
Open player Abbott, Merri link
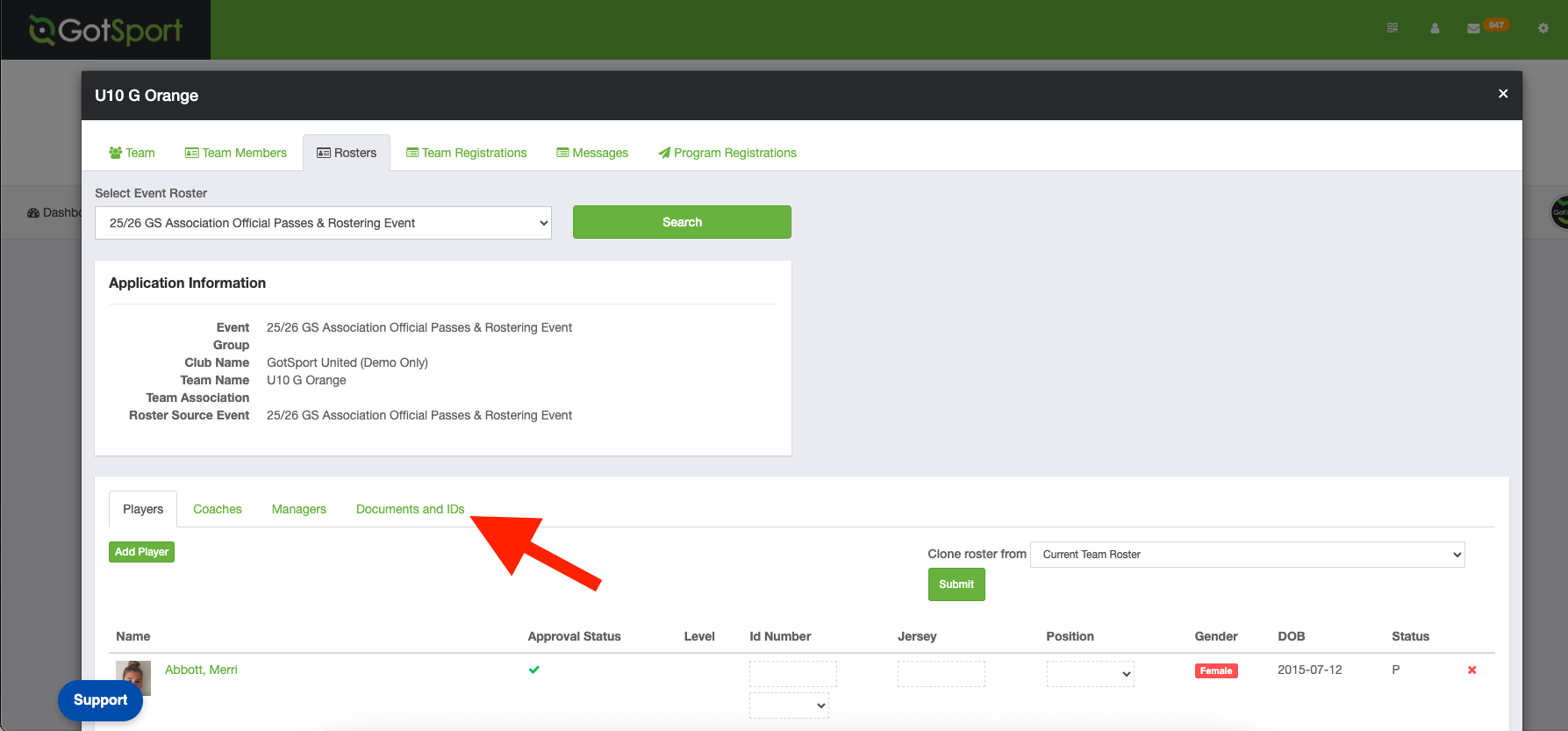(x=201, y=670)
